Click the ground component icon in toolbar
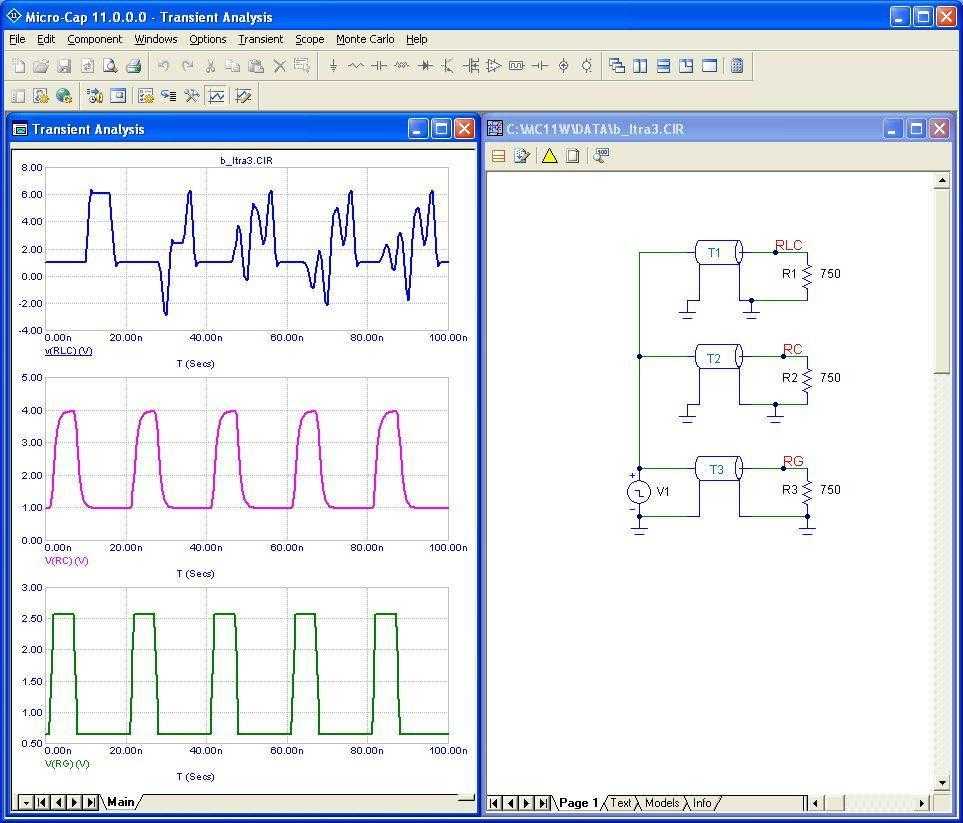 [x=333, y=66]
